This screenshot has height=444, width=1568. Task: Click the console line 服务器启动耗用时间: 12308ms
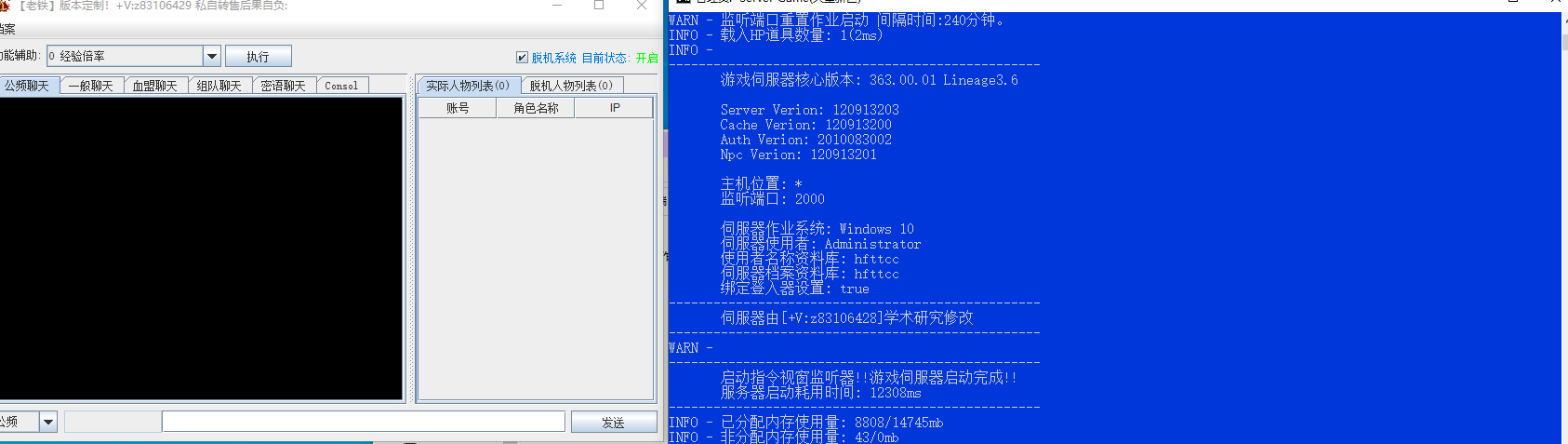(x=820, y=393)
